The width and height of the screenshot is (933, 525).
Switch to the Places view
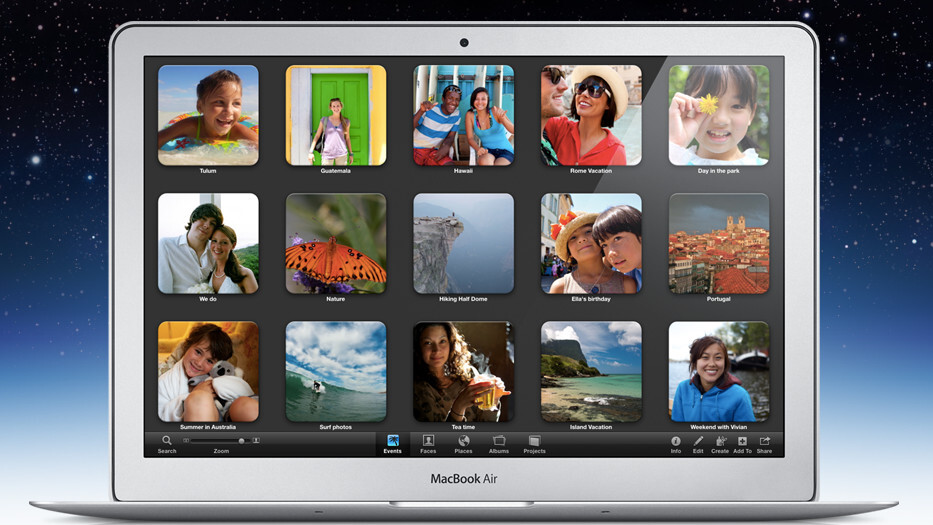(464, 441)
